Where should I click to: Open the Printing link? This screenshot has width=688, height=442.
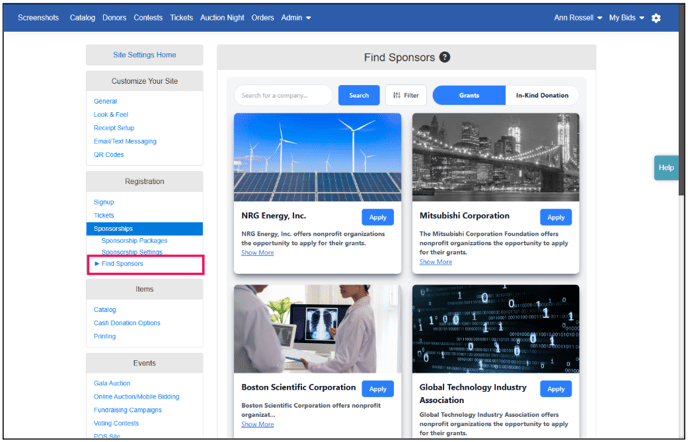(104, 336)
